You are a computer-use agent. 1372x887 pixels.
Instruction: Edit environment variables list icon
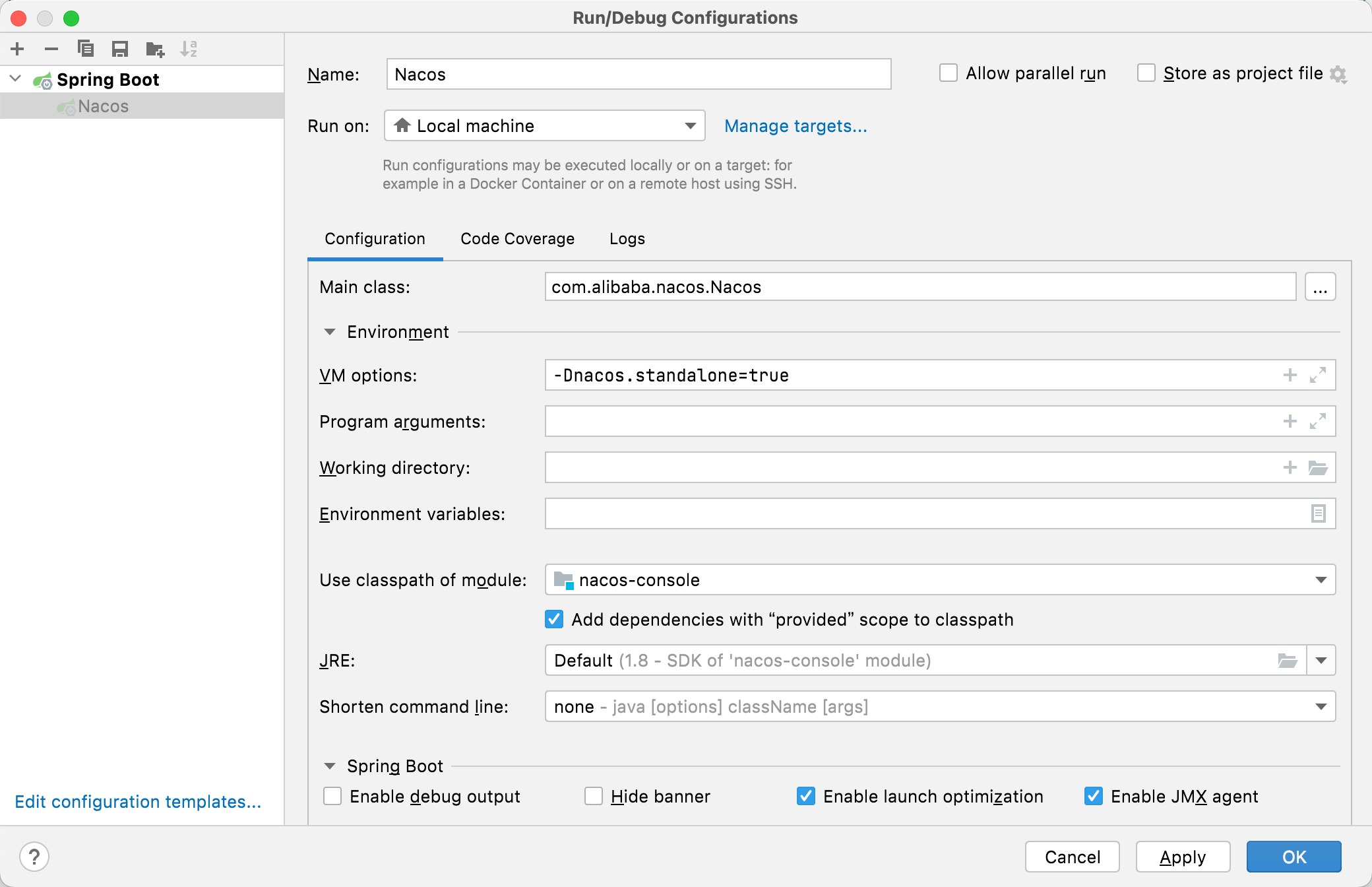coord(1319,513)
